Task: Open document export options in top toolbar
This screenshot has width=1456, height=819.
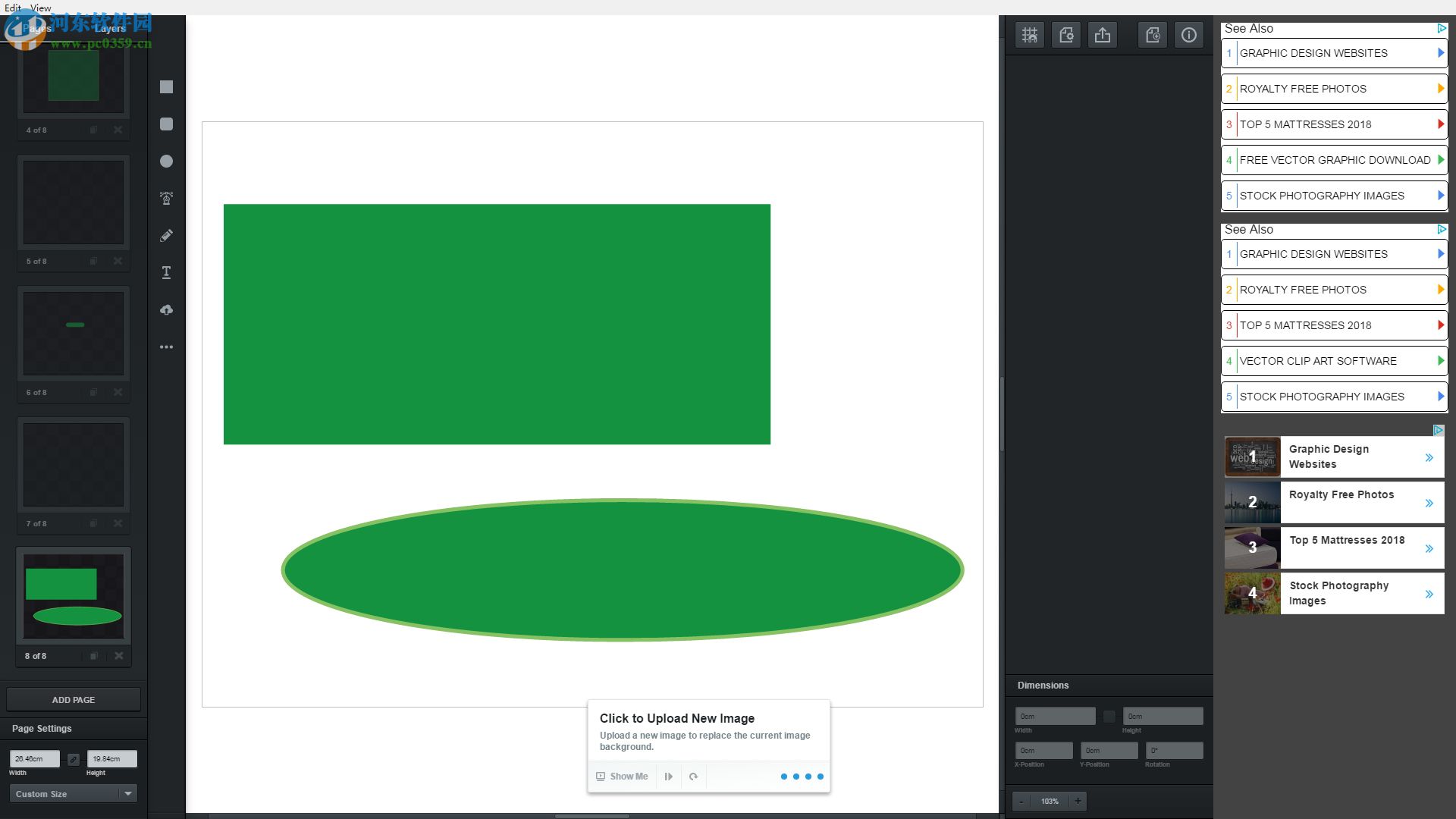Action: pos(1103,34)
